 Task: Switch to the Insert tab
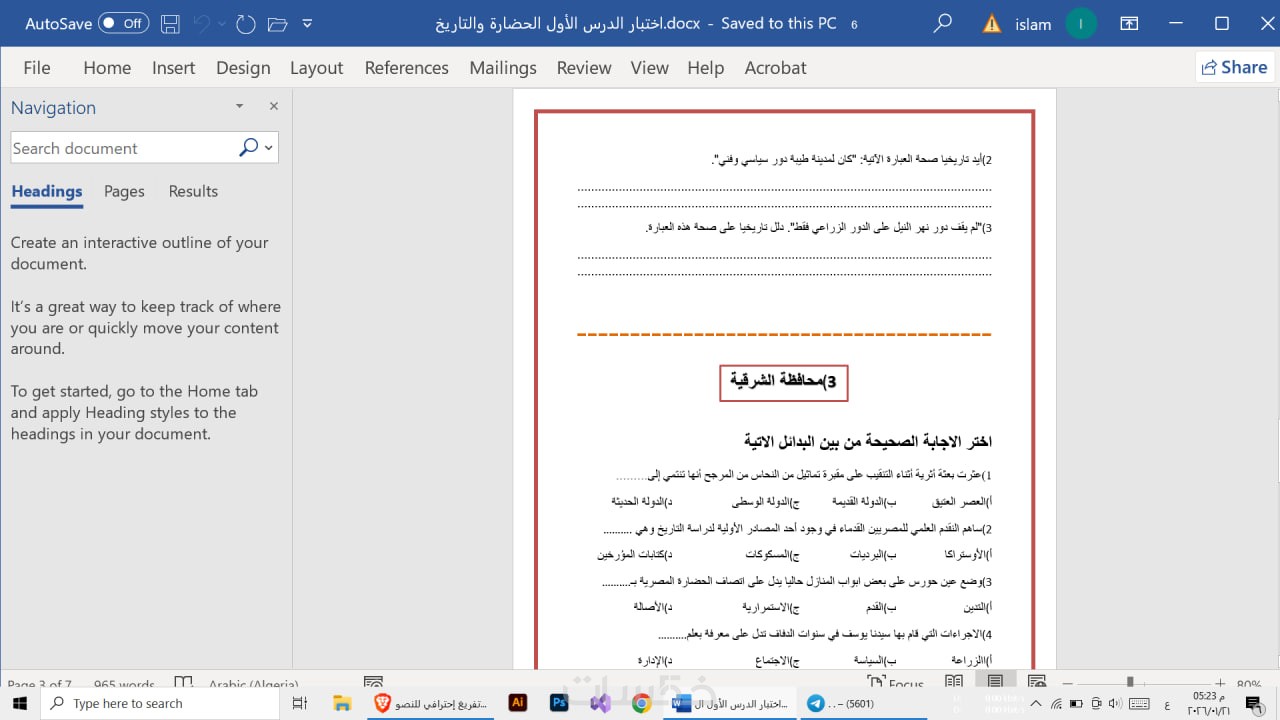pos(173,68)
